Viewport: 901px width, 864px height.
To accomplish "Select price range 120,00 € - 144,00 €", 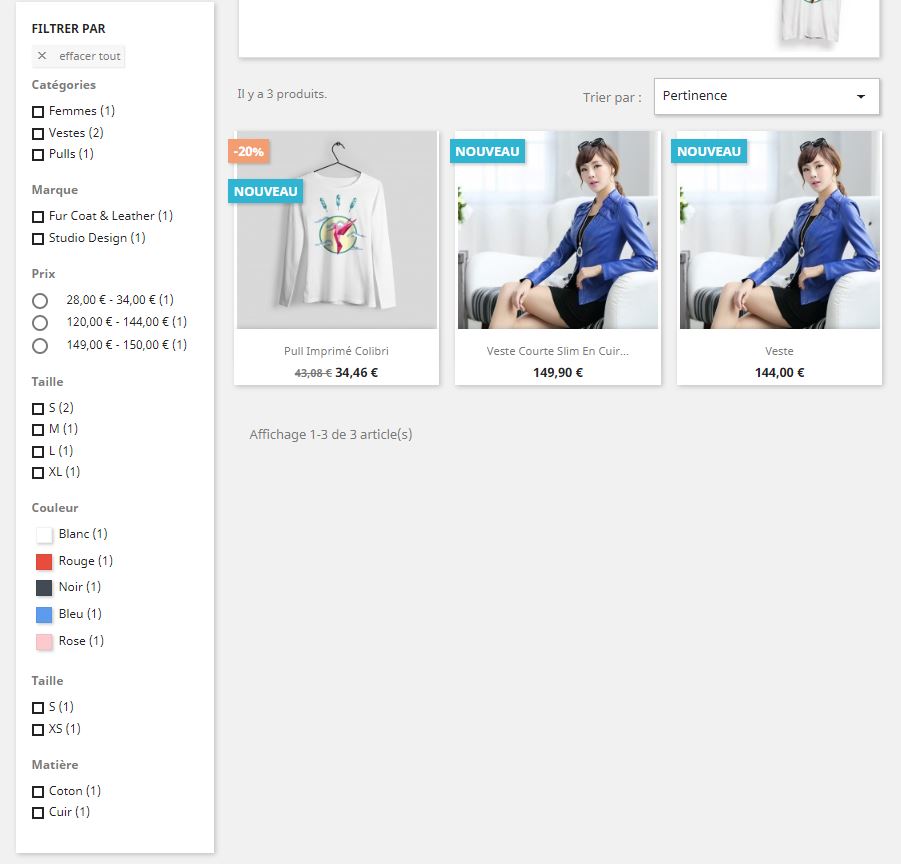I will 40,323.
